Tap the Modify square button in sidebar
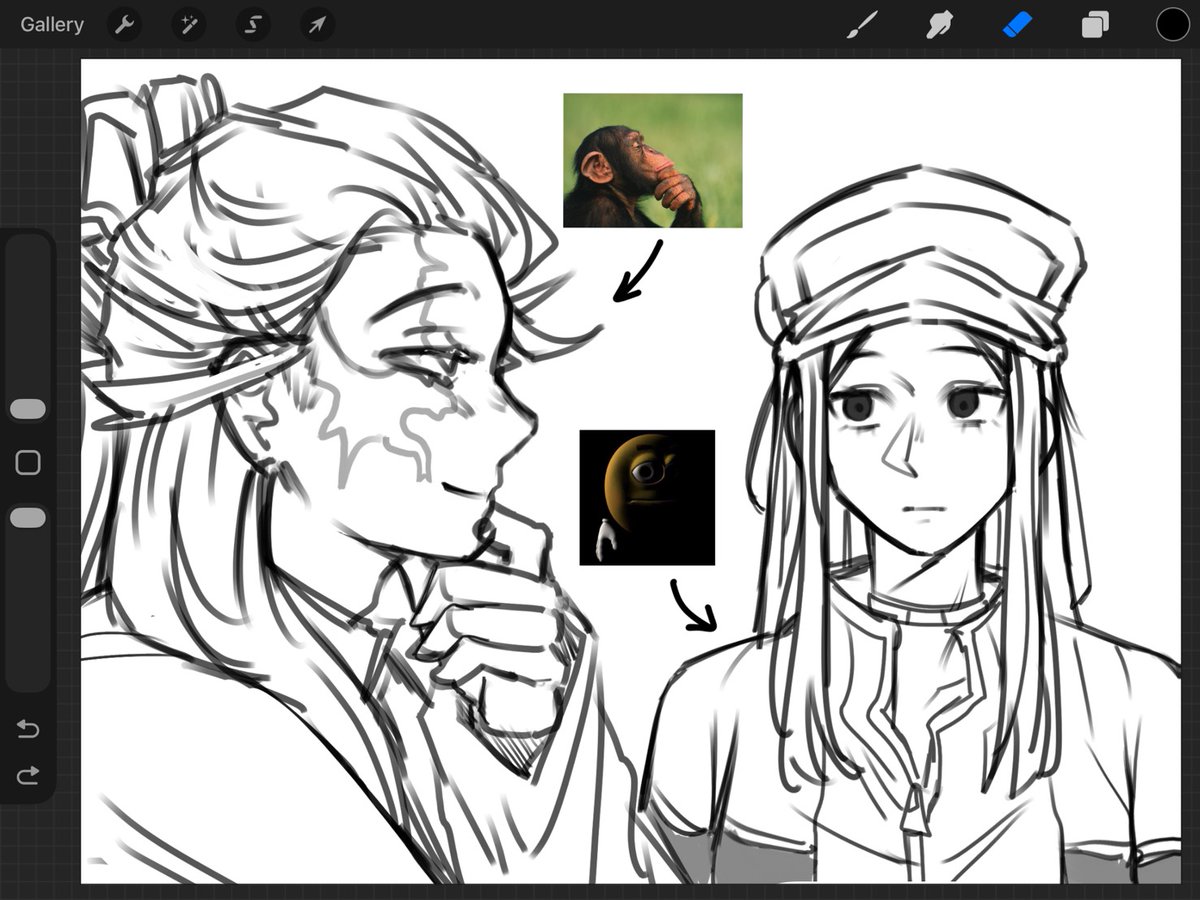 pyautogui.click(x=28, y=462)
